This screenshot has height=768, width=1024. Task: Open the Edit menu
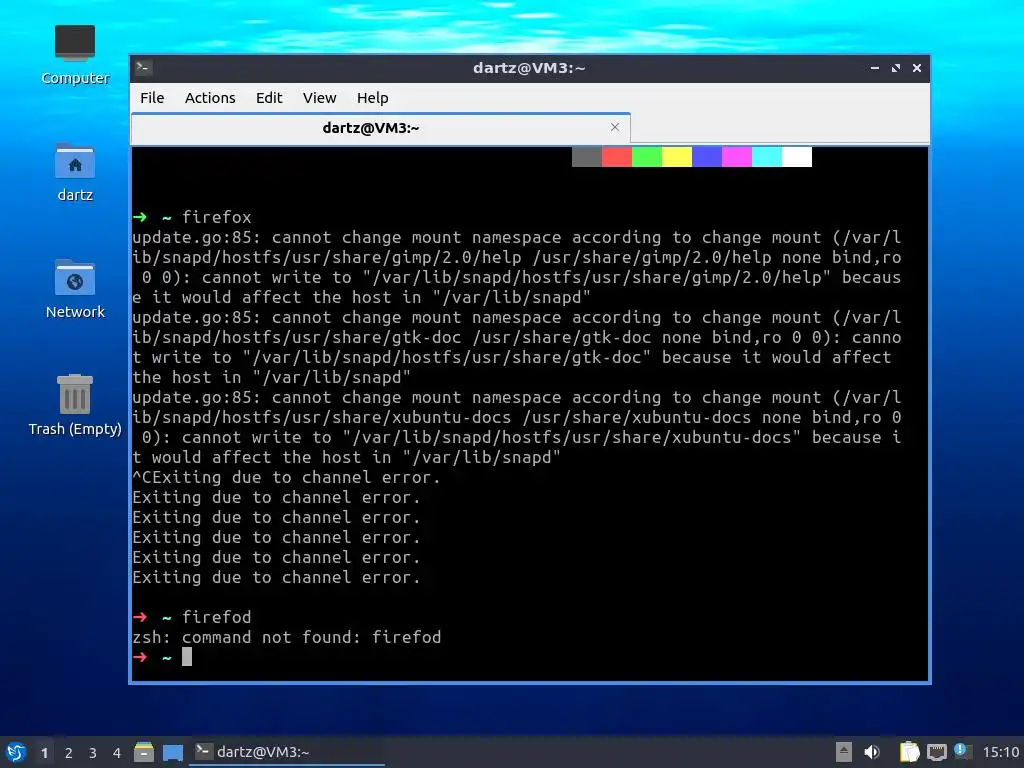(269, 98)
